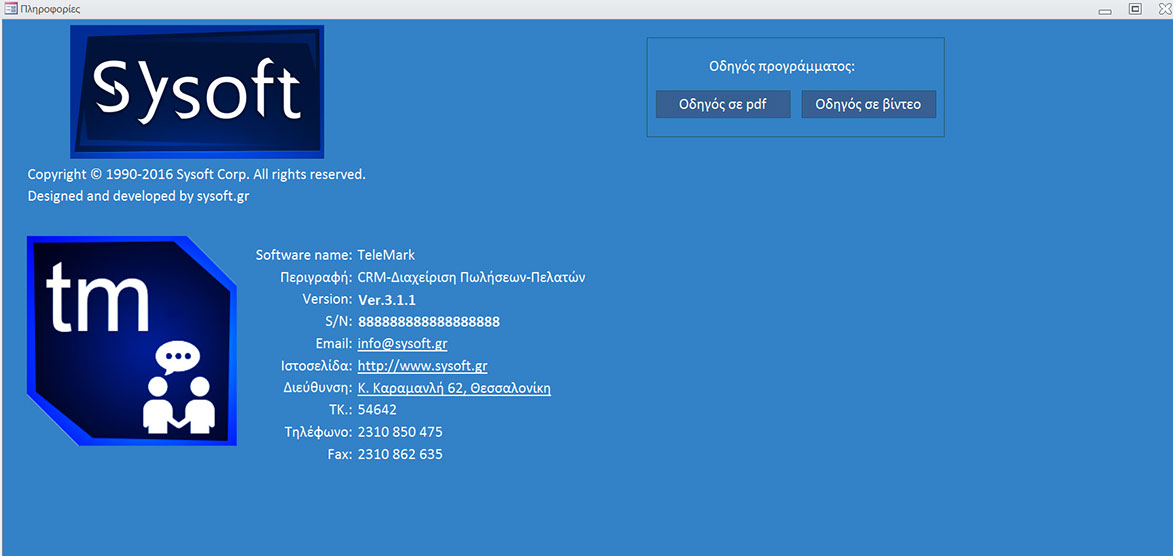Image resolution: width=1173 pixels, height=556 pixels.
Task: Open the http://www.sysoft.gr website link
Action: (x=422, y=366)
